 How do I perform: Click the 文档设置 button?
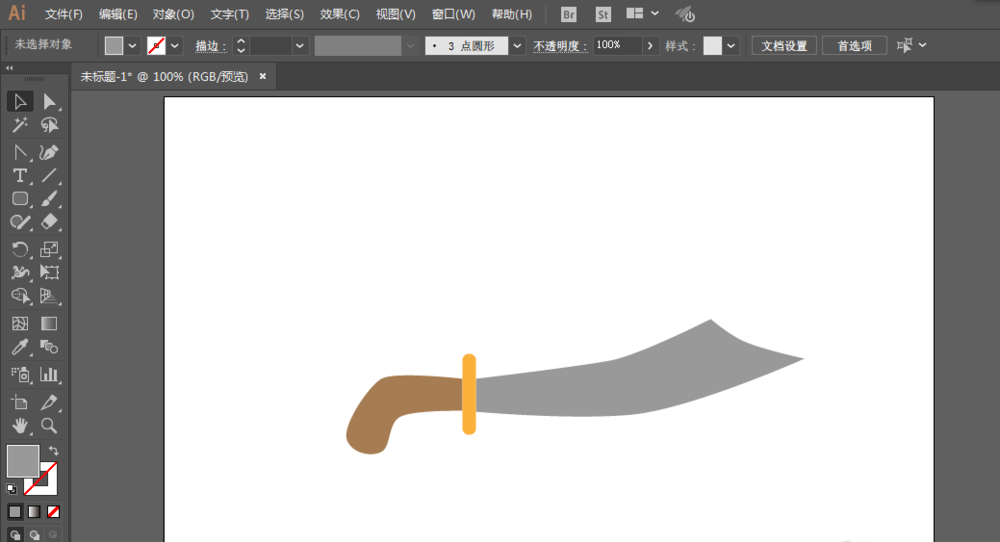784,46
